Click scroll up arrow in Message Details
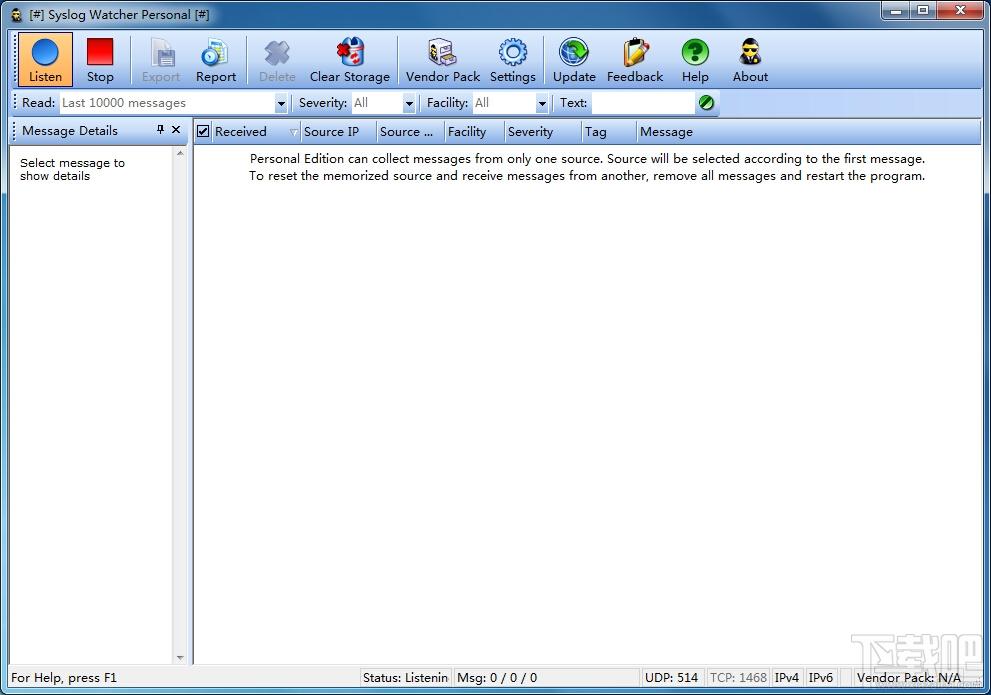This screenshot has height=695, width=991. [x=180, y=154]
